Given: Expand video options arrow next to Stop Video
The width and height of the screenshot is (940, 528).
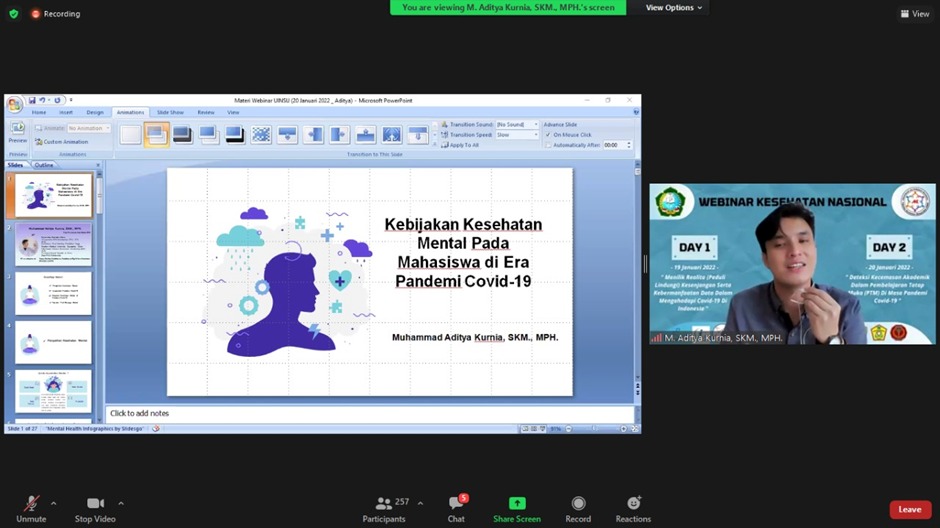Looking at the screenshot, I should click(120, 503).
